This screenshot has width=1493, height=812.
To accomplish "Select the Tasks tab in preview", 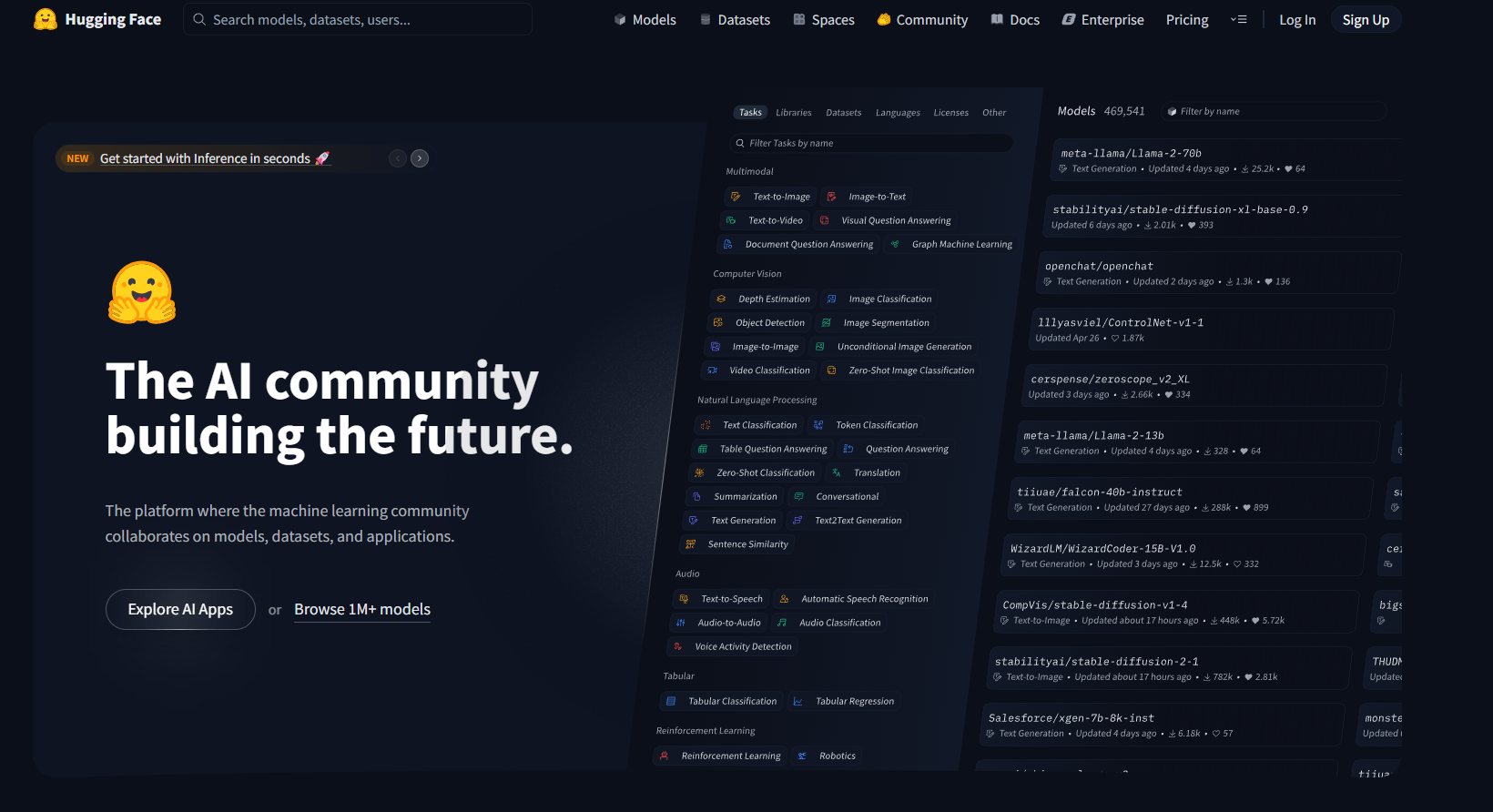I will 750,113.
